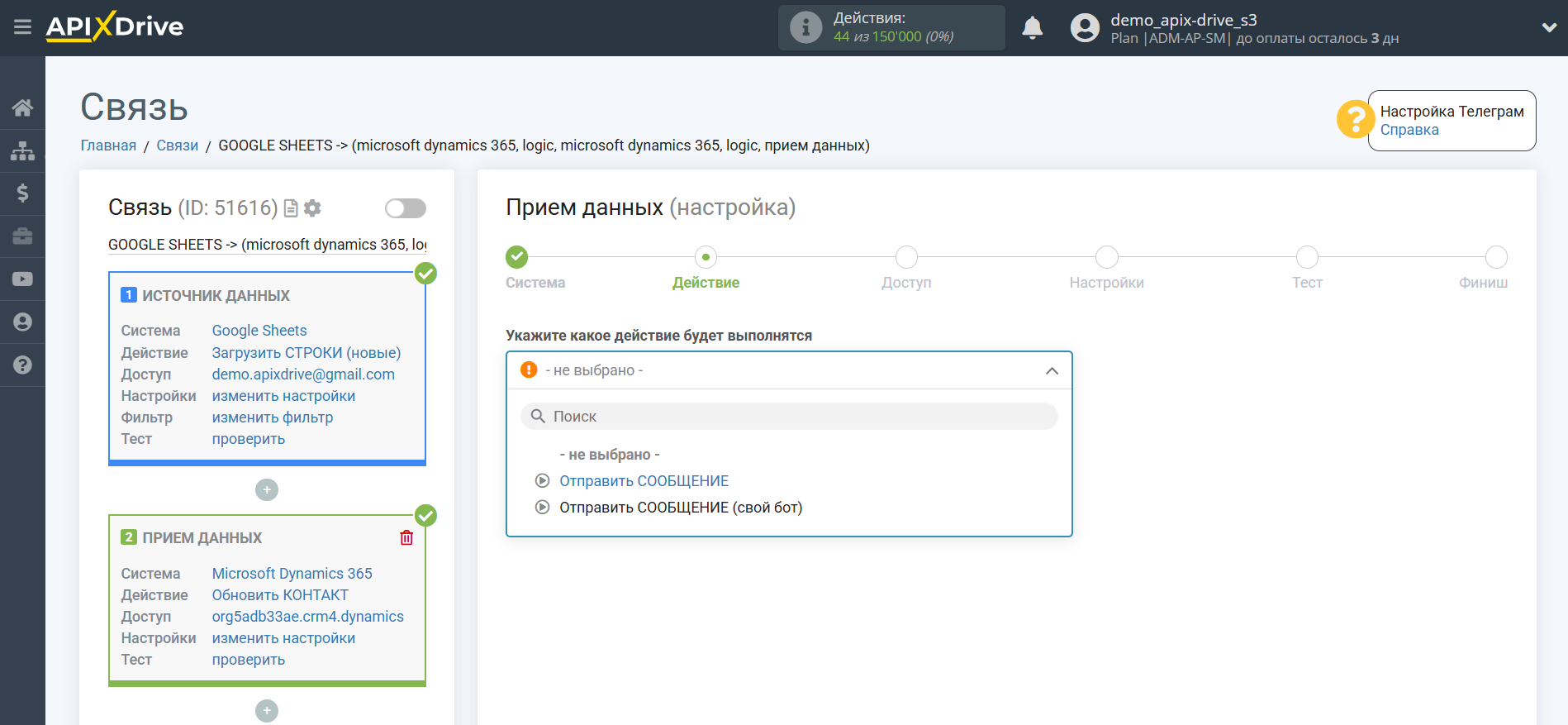Select Отправить СООБЩЕНИЕ (свой бот) option
The height and width of the screenshot is (725, 1568).
[x=681, y=508]
